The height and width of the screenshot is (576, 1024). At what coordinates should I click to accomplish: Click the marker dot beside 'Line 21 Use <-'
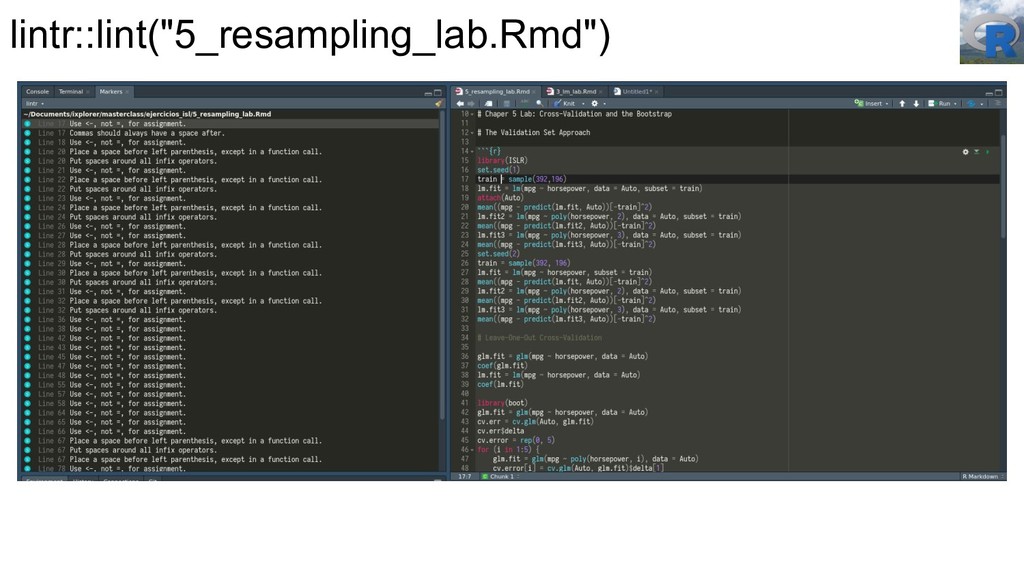point(27,170)
